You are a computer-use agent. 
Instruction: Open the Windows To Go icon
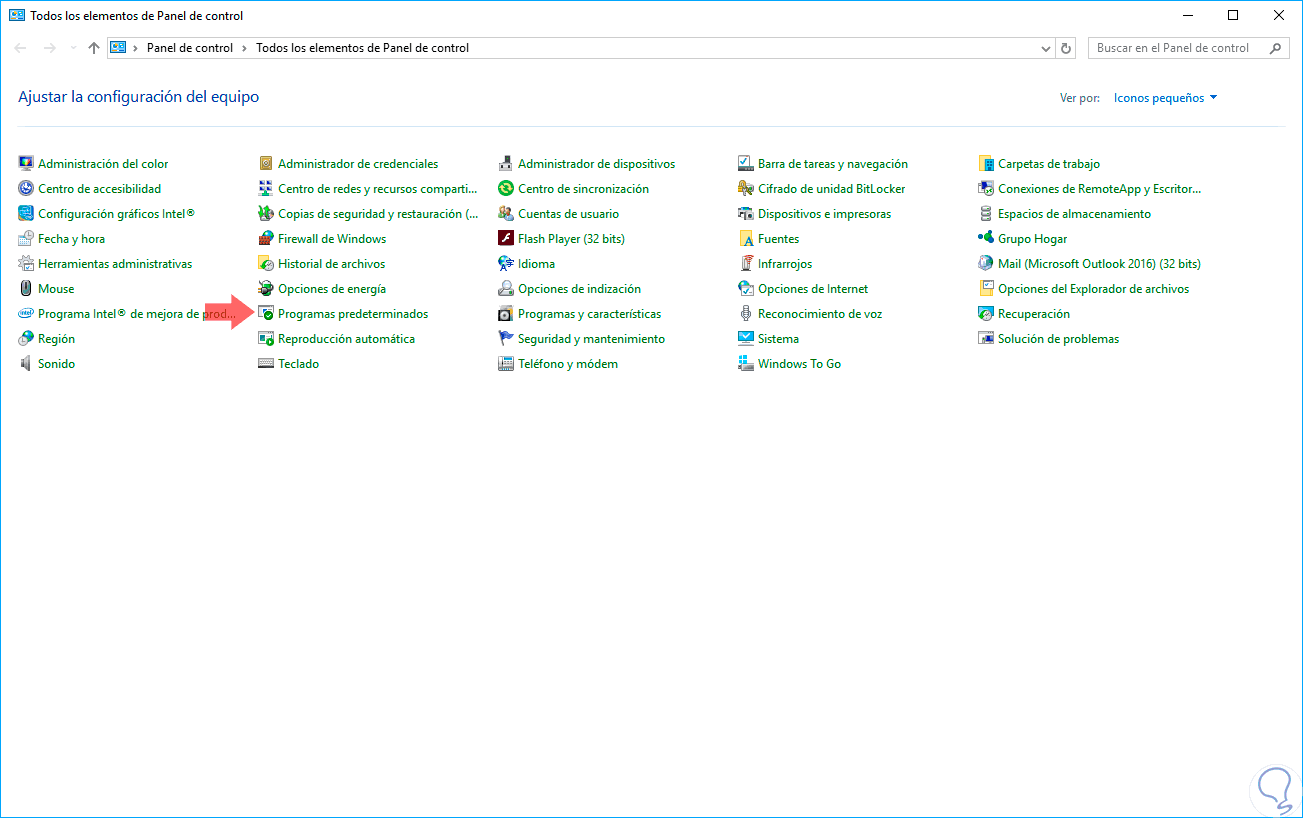pos(746,364)
